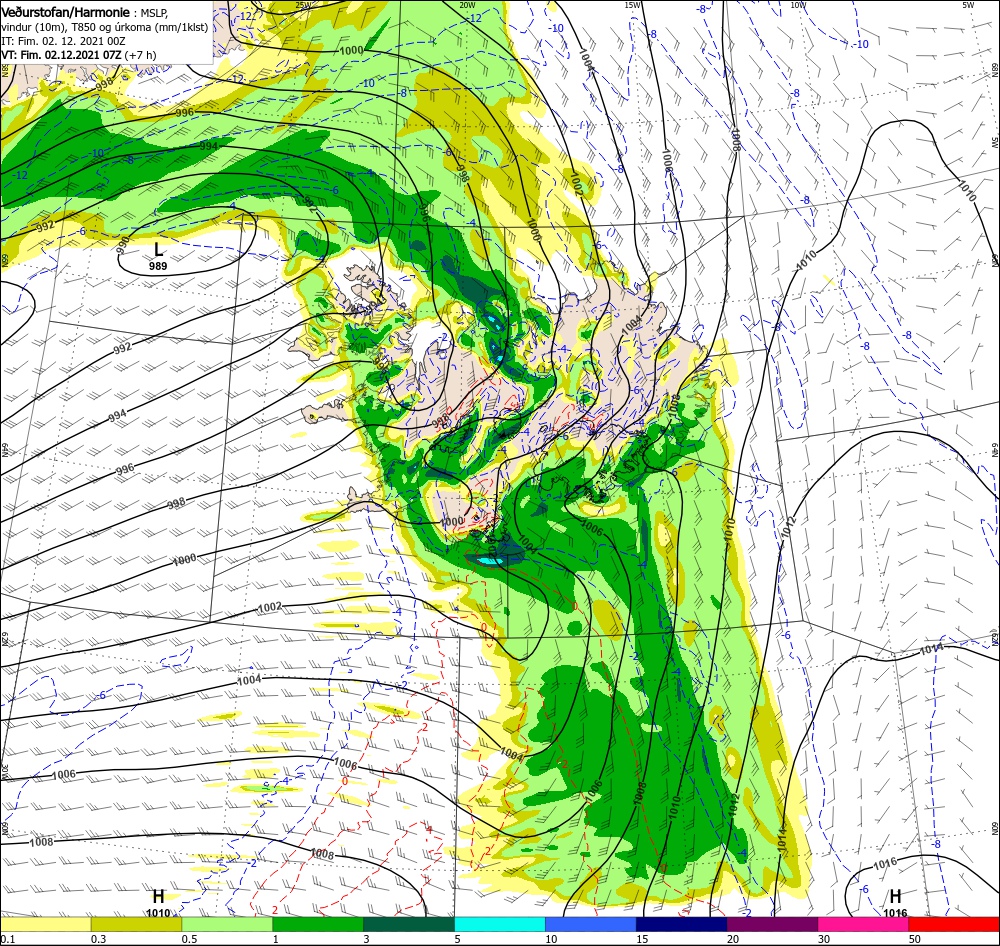Click the 20W longitude label
The image size is (1000, 946).
pyautogui.click(x=467, y=5)
